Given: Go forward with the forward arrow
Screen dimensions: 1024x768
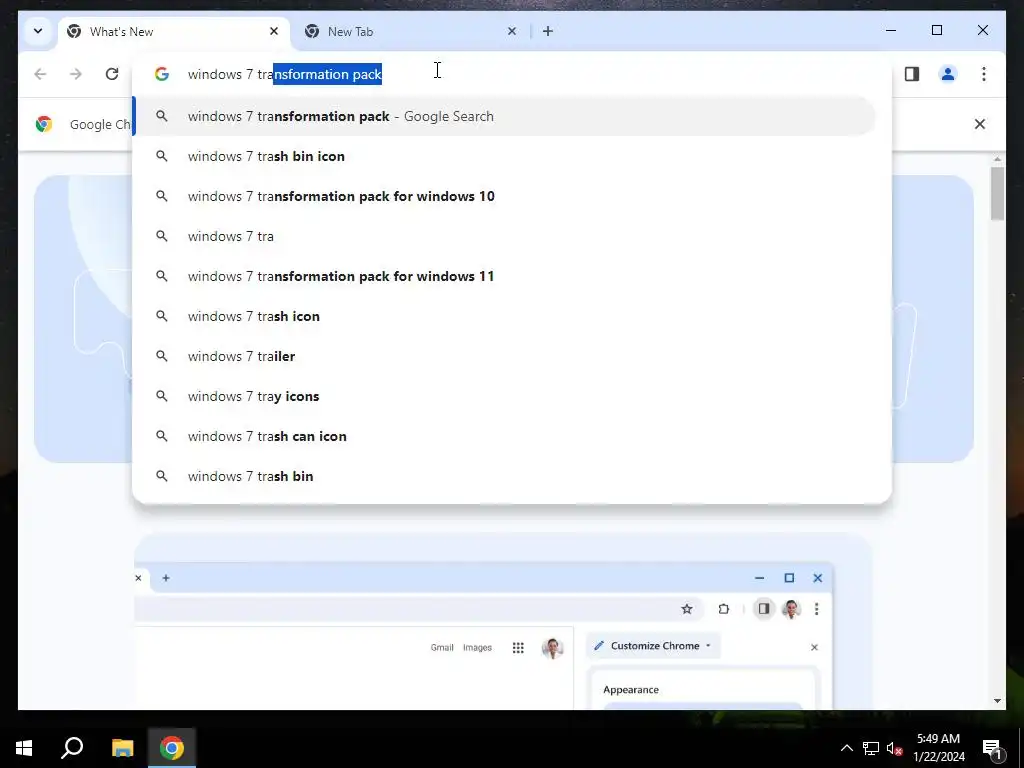Looking at the screenshot, I should pos(76,74).
